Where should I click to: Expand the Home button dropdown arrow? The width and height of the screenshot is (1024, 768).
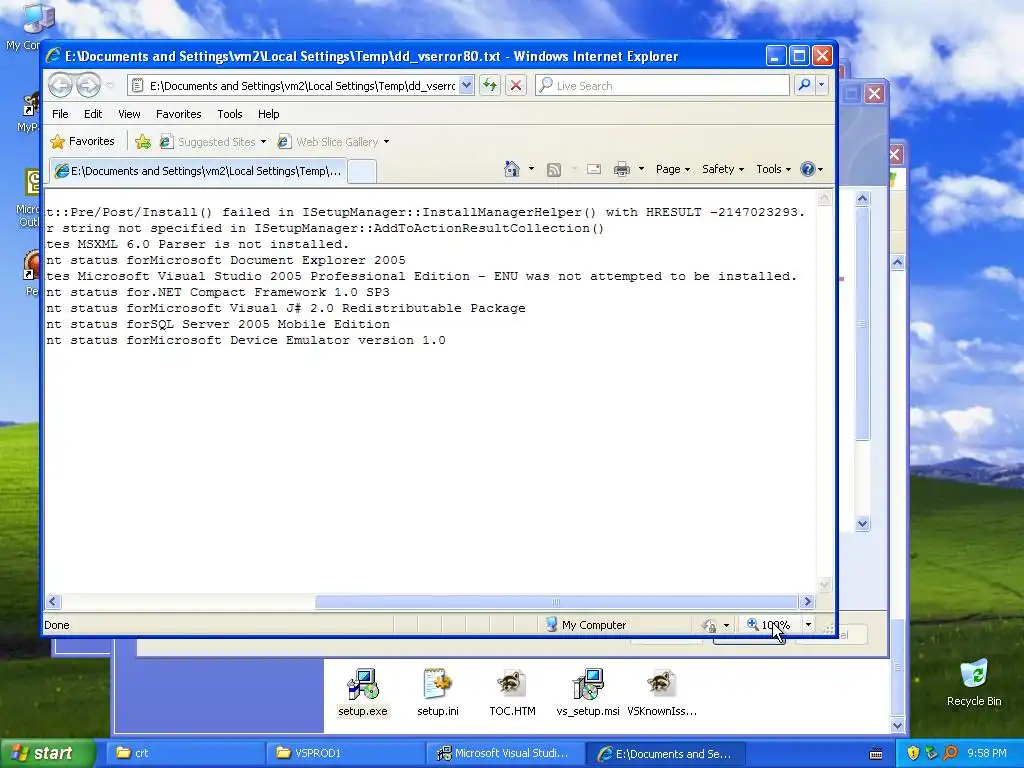531,169
